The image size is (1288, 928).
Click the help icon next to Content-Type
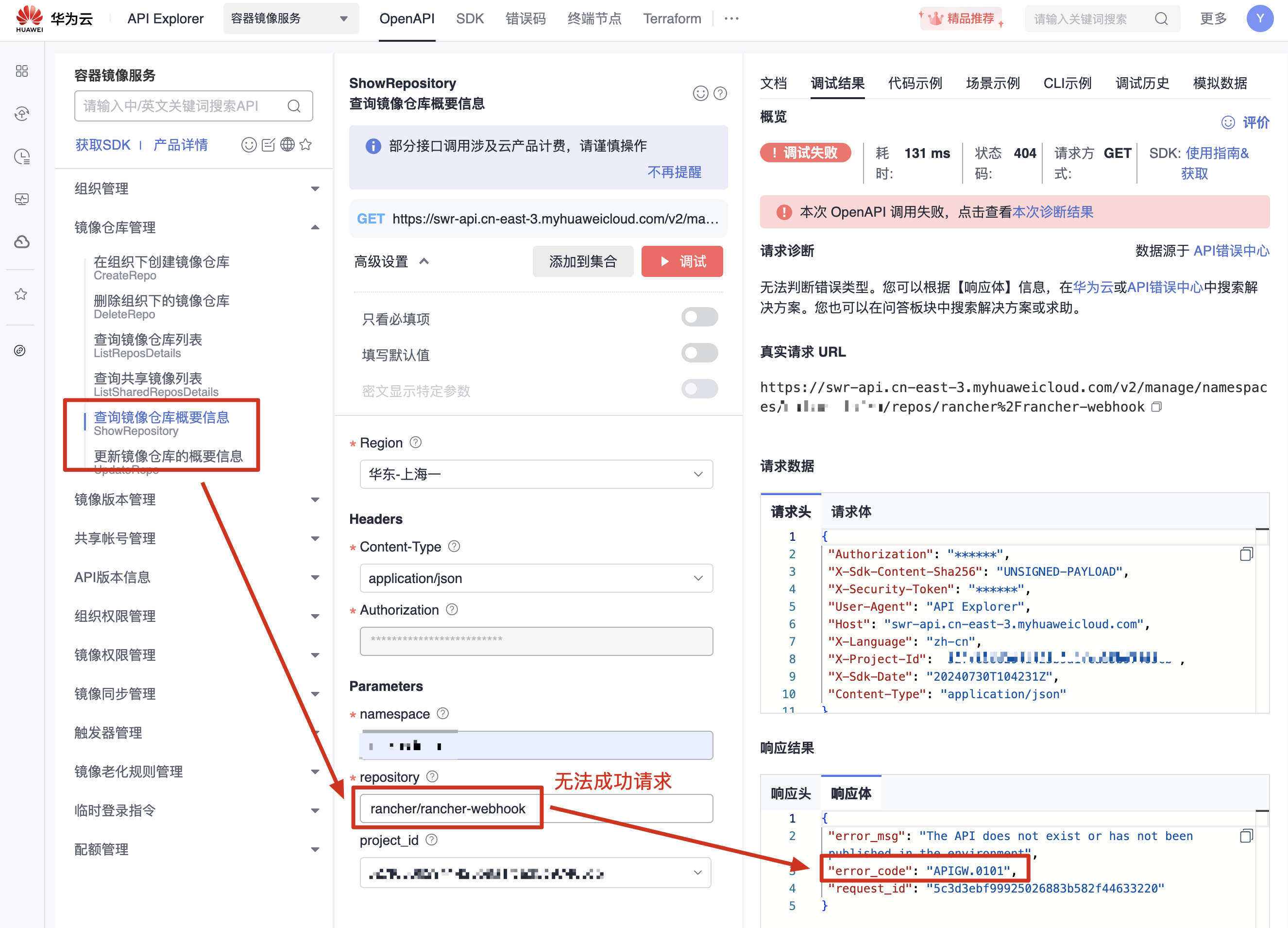[454, 546]
